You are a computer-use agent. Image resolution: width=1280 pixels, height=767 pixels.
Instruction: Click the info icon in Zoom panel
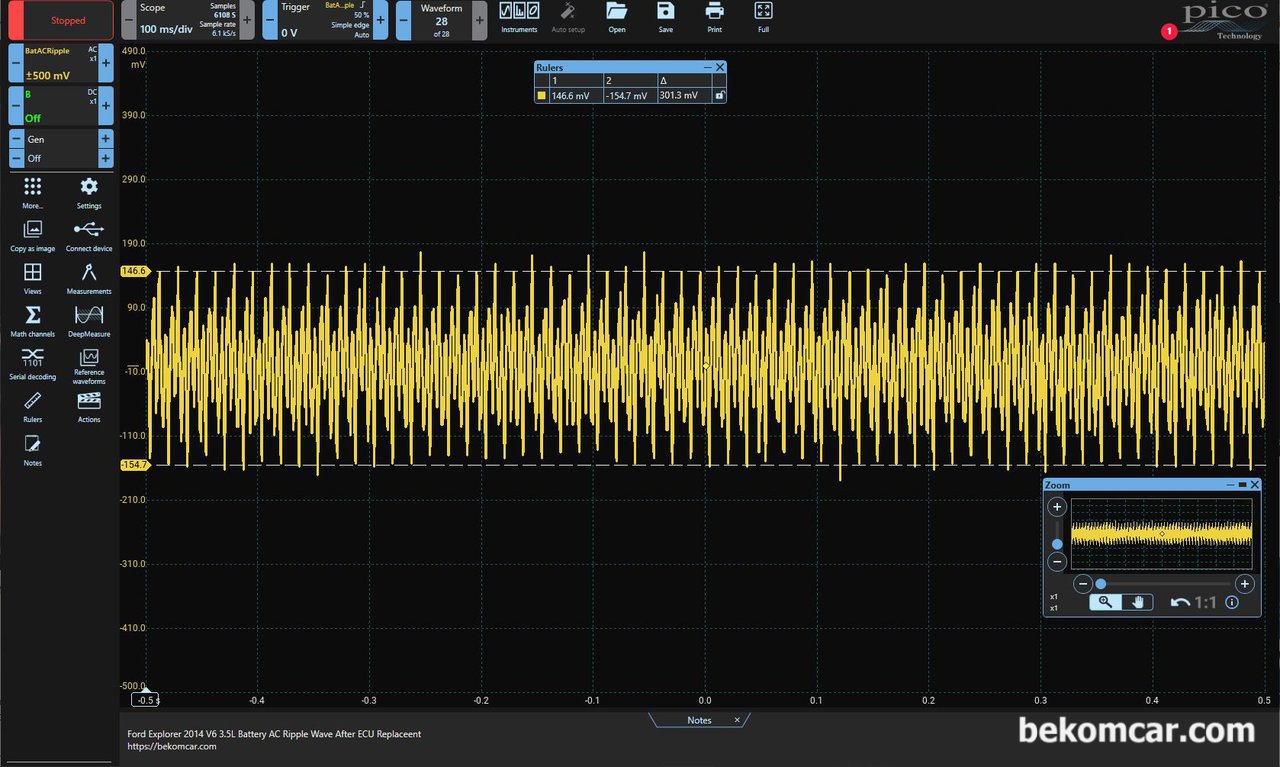point(1232,602)
